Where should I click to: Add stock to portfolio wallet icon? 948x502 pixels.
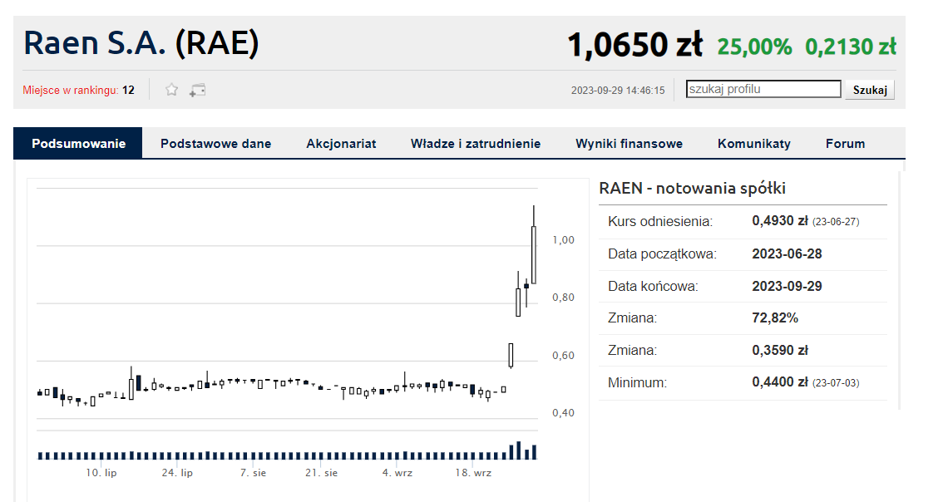(x=197, y=90)
